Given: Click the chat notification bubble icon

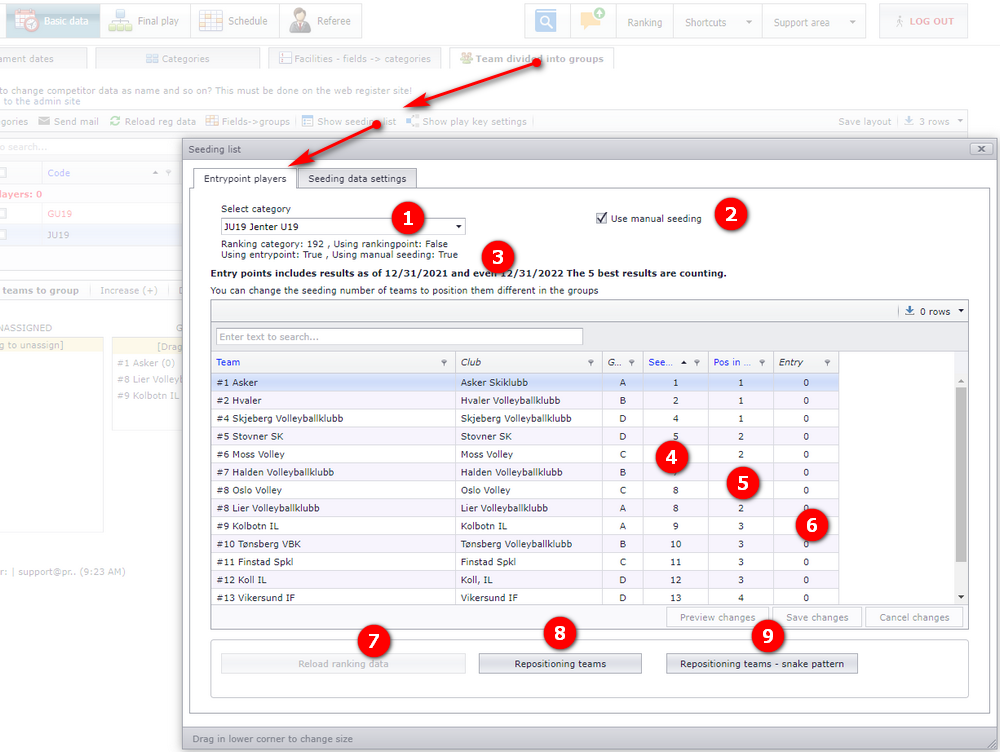Looking at the screenshot, I should pos(592,20).
